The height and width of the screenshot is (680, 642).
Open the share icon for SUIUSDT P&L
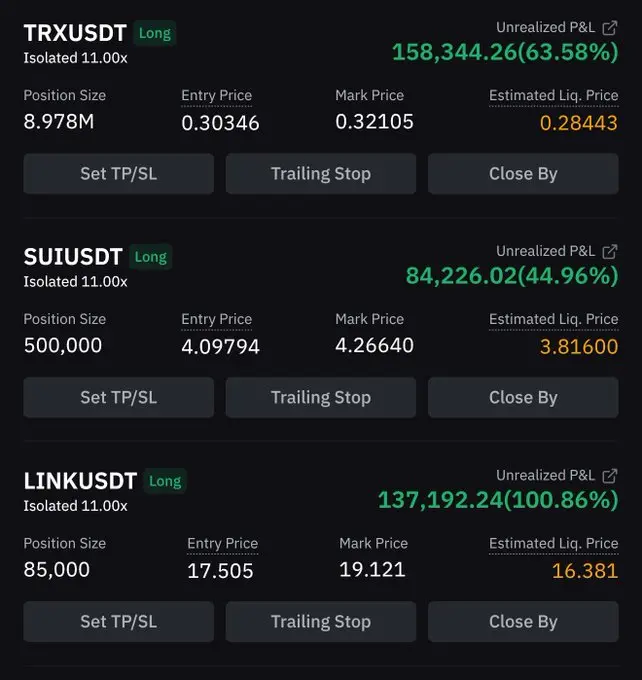609,252
